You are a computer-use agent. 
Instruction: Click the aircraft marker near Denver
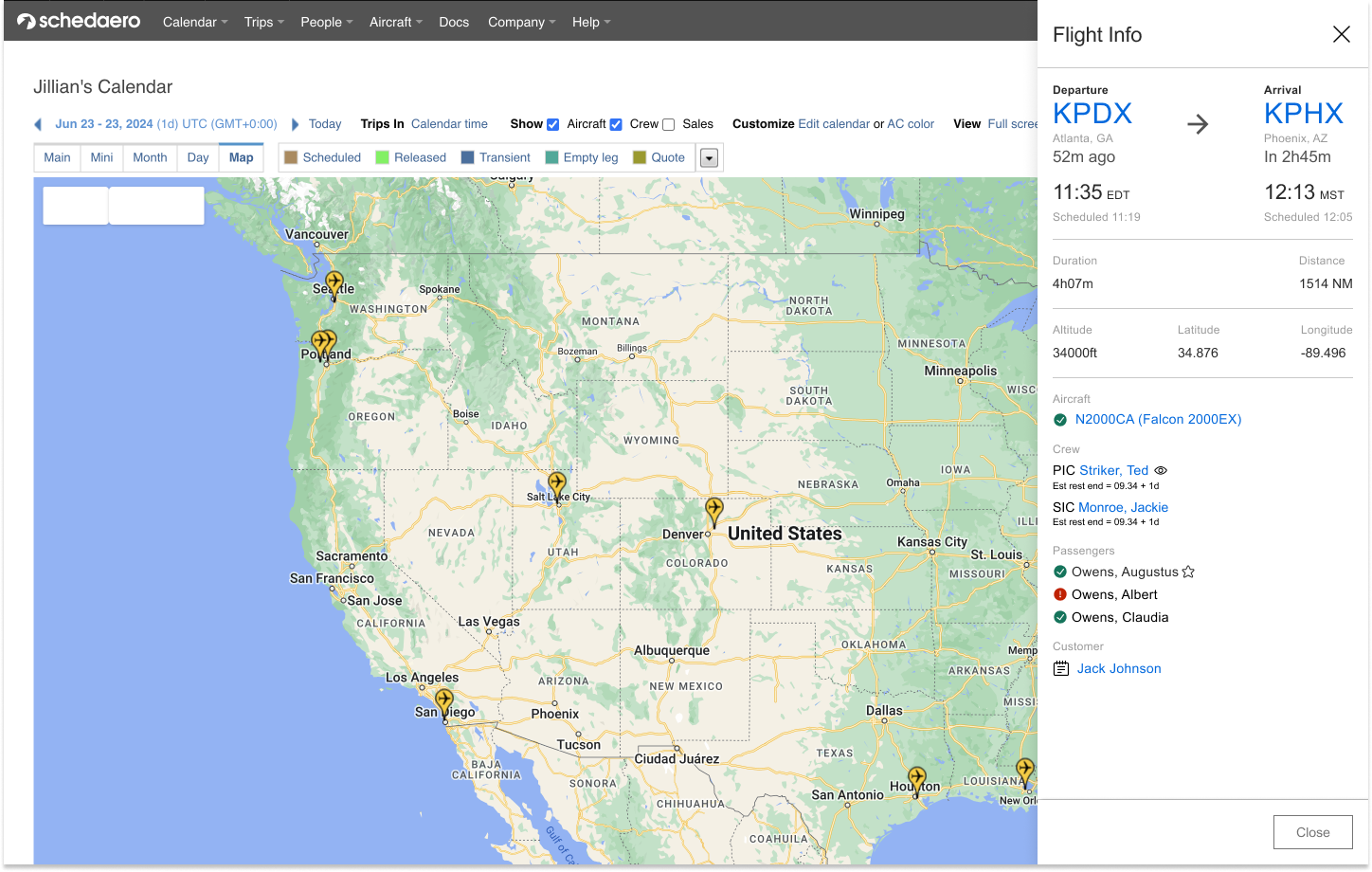click(x=713, y=510)
